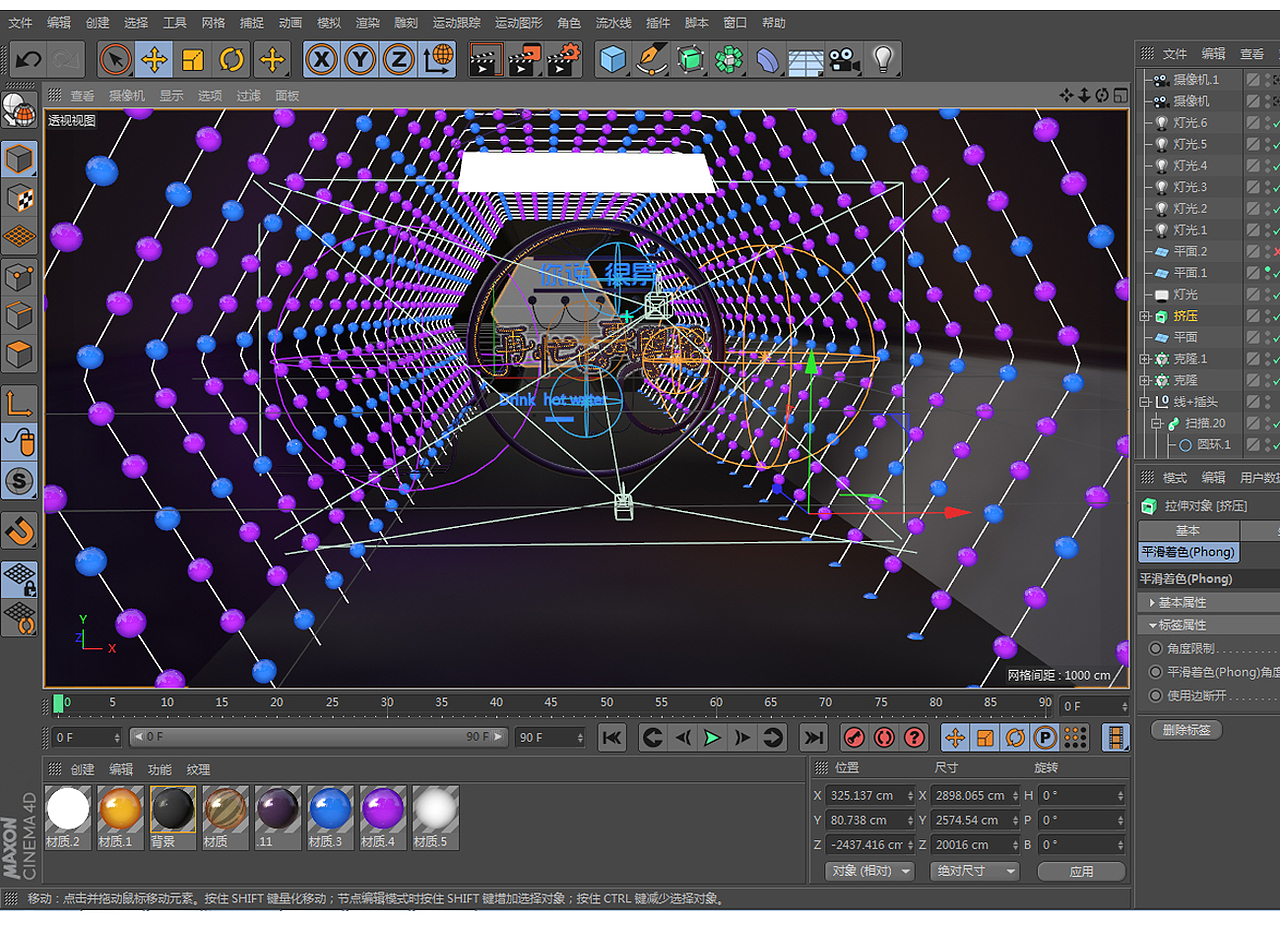Add a floor environment object
1280x926 pixels.
click(x=806, y=60)
